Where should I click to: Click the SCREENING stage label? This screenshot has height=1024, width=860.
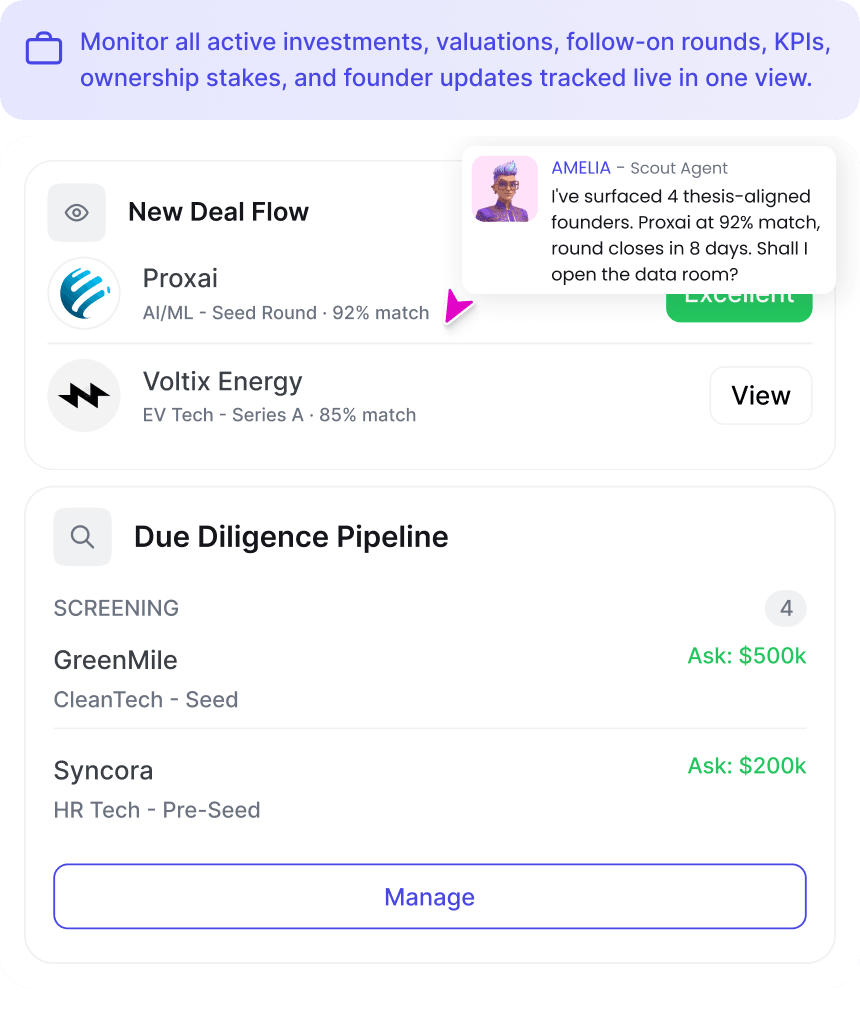click(x=116, y=608)
